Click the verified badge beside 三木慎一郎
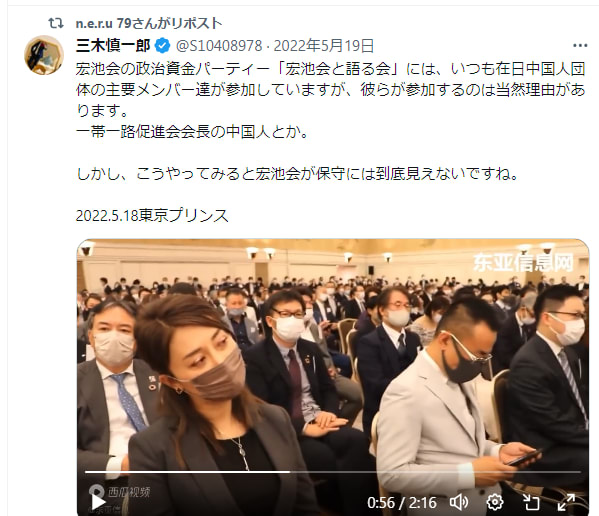 pos(162,46)
